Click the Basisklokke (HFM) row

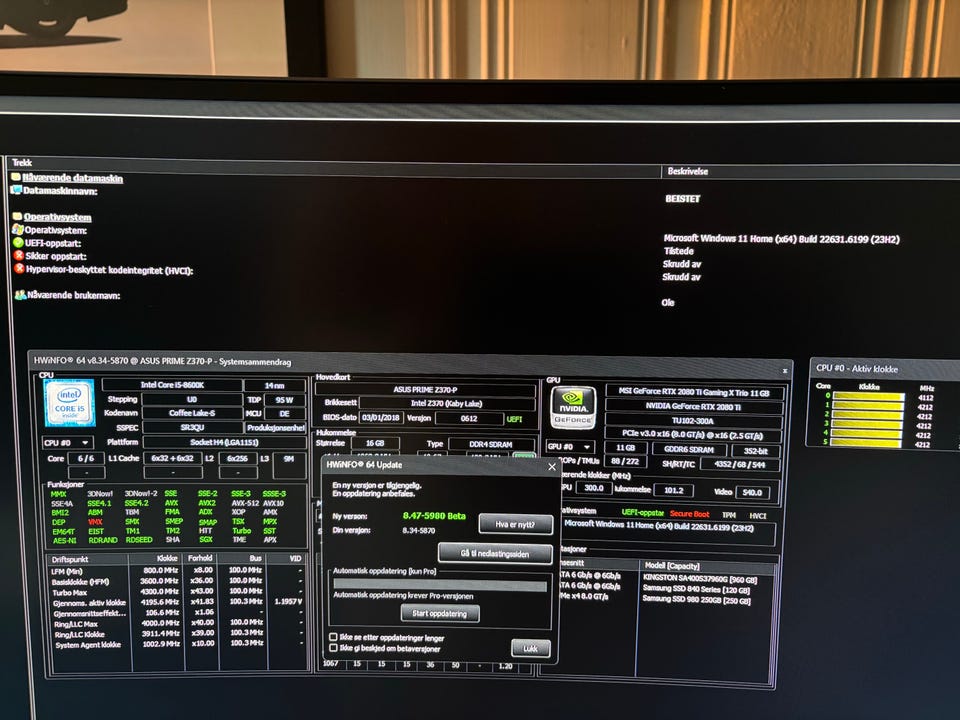[178, 582]
